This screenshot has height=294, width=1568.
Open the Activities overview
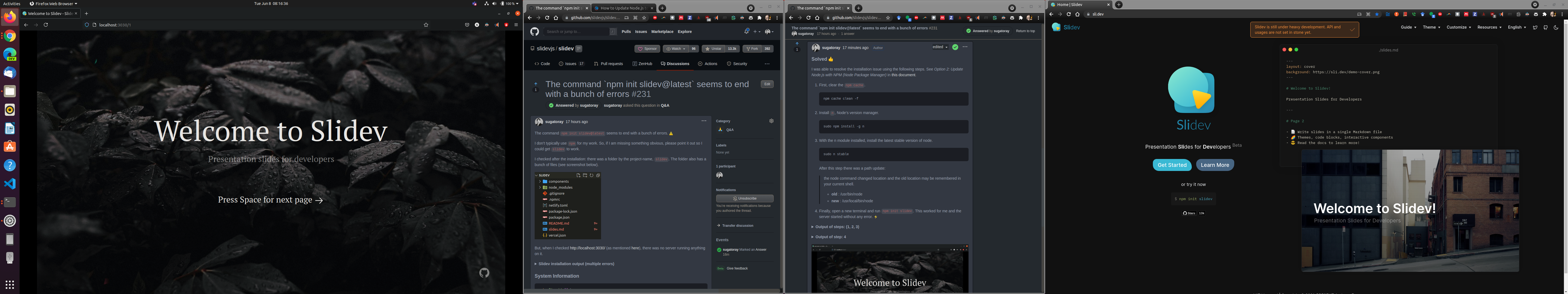(x=11, y=4)
